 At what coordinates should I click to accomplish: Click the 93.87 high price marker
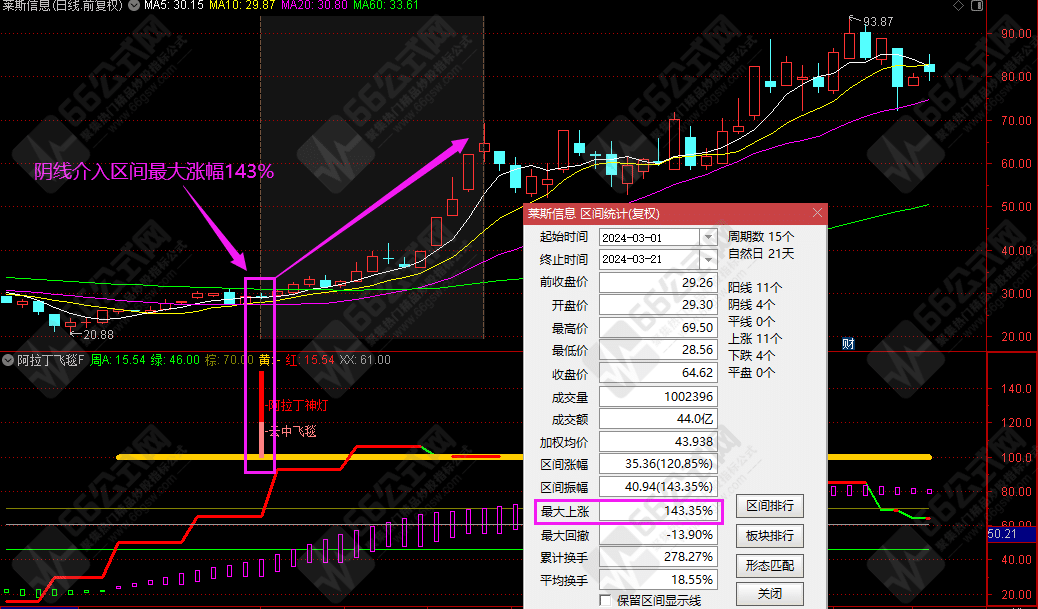[877, 21]
